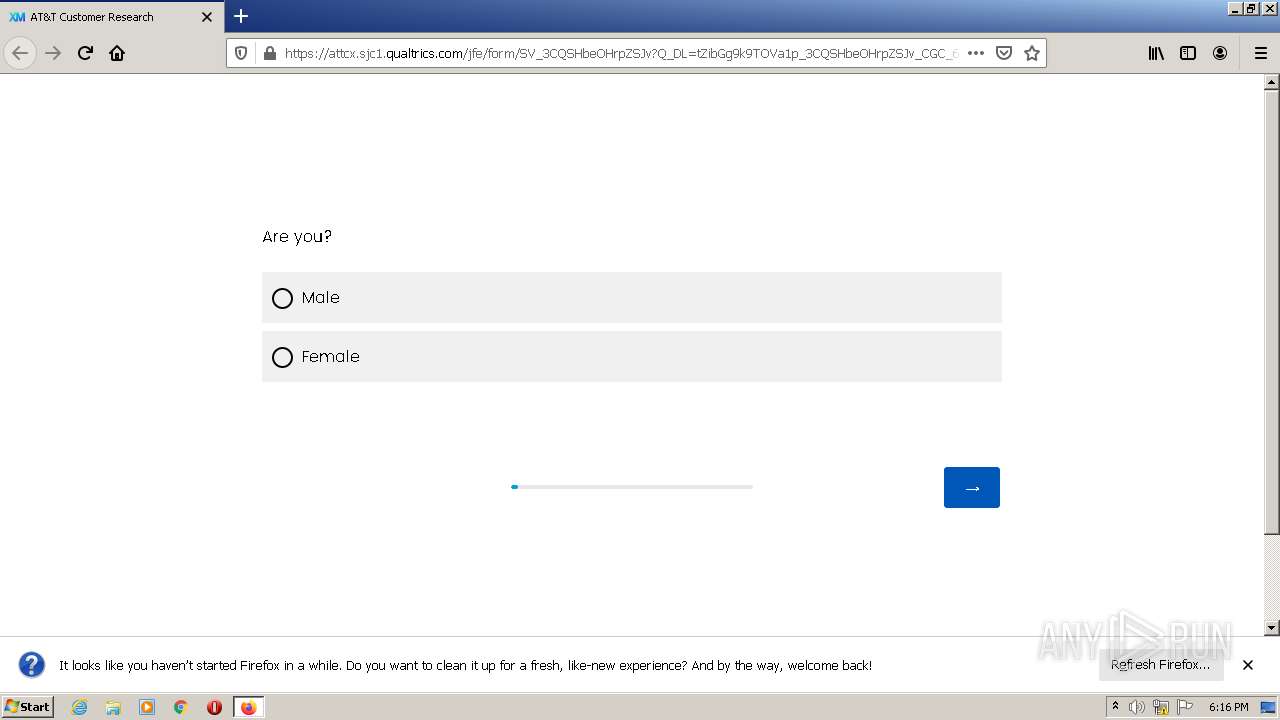Image resolution: width=1280 pixels, height=720 pixels.
Task: Show hidden system tray icons
Action: pos(1116,707)
